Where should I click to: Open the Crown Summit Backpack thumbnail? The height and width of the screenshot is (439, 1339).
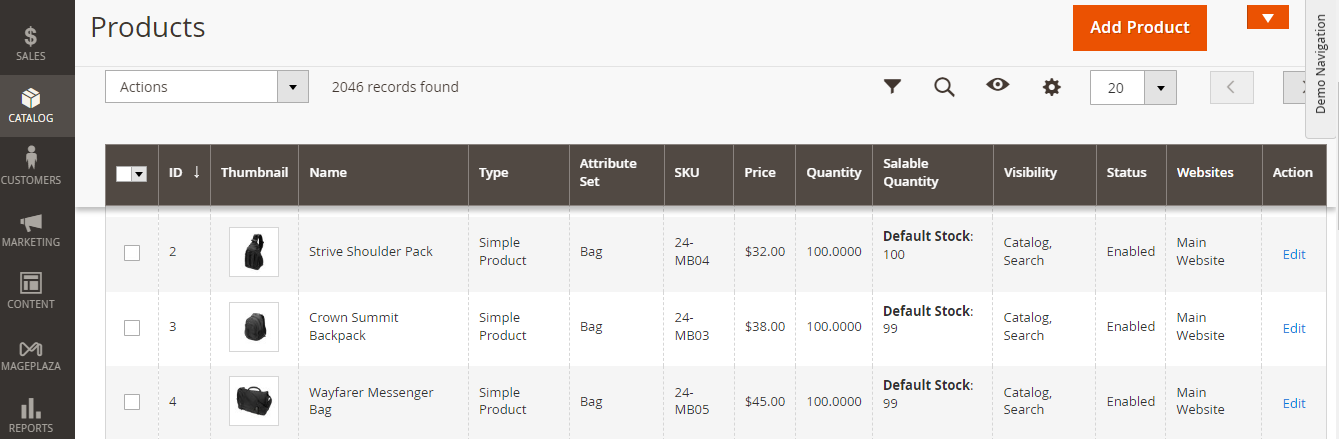(254, 327)
